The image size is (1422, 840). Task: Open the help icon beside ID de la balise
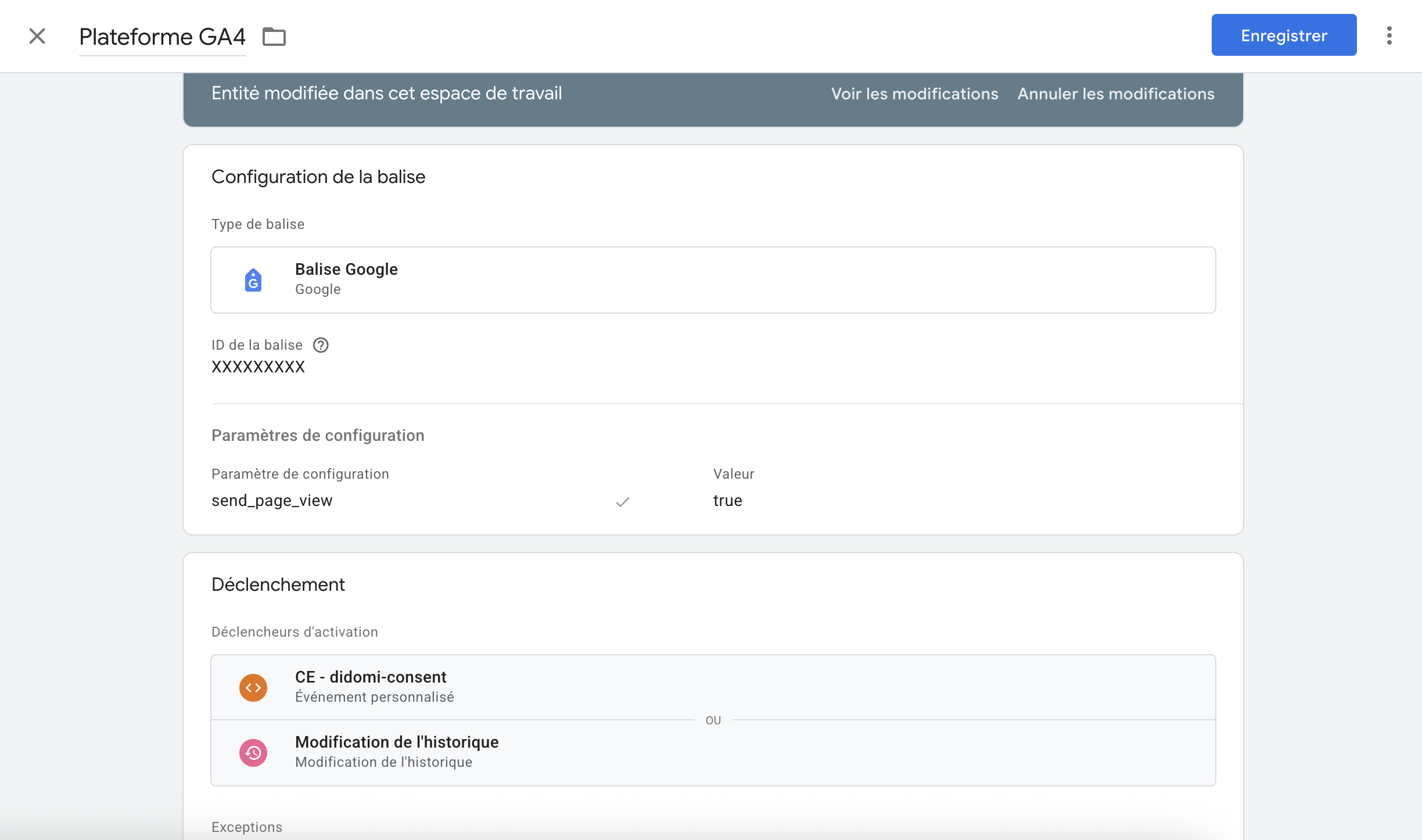tap(321, 345)
